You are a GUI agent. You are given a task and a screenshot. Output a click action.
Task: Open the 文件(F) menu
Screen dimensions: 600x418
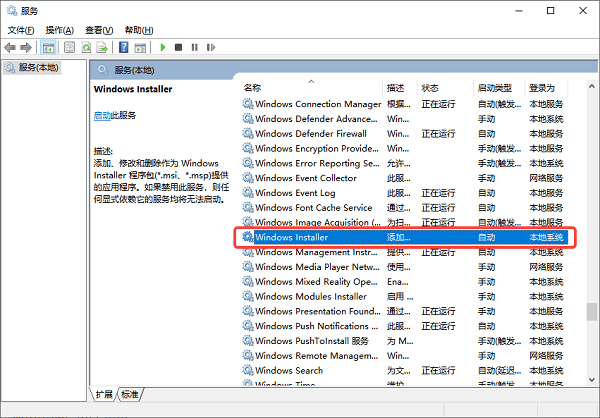(22, 30)
